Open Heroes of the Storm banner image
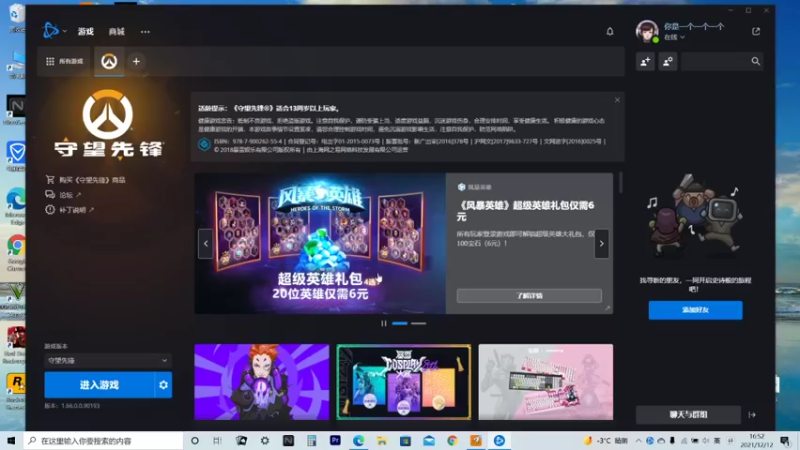This screenshot has width=800, height=450. click(320, 243)
